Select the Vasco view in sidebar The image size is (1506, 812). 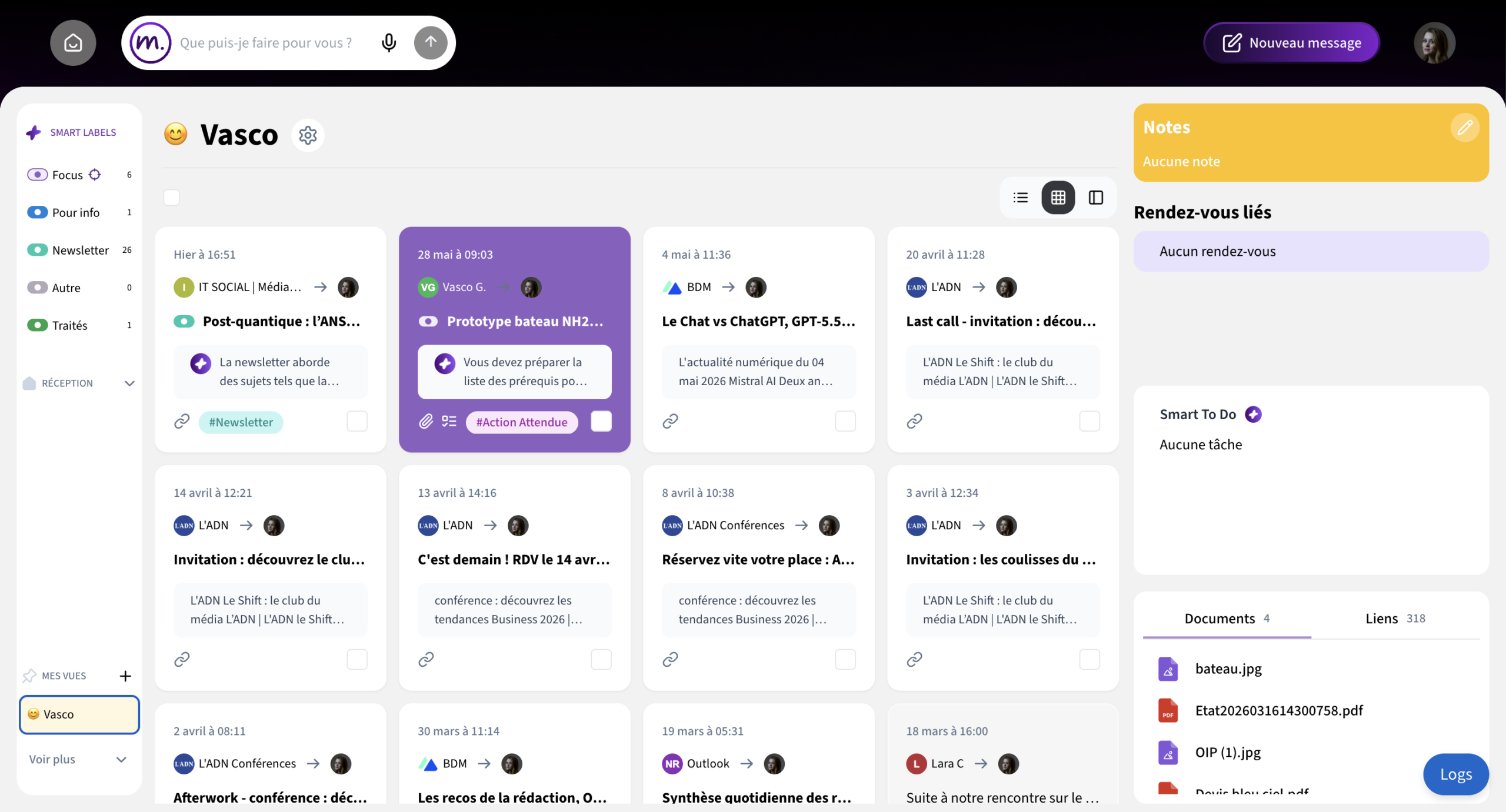[x=79, y=714]
